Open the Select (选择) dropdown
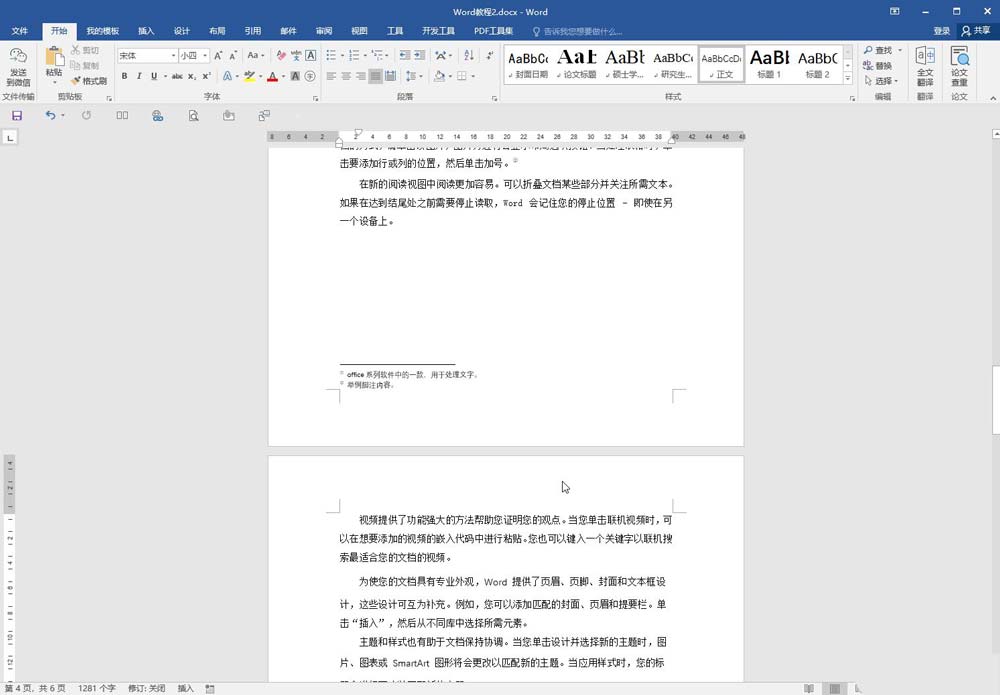The width and height of the screenshot is (1000, 695). click(x=881, y=81)
